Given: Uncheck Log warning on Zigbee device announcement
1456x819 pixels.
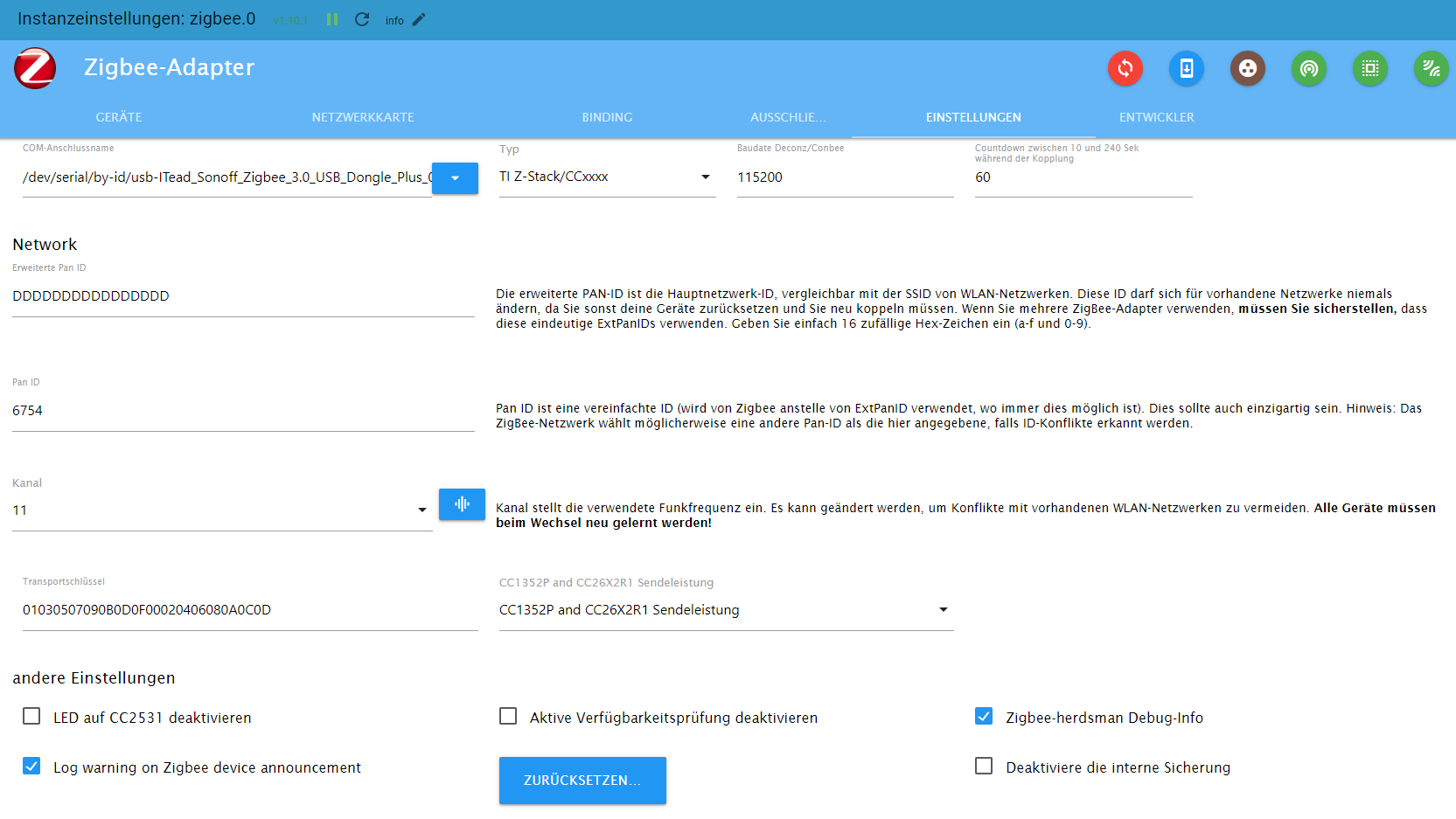Looking at the screenshot, I should click(x=31, y=767).
